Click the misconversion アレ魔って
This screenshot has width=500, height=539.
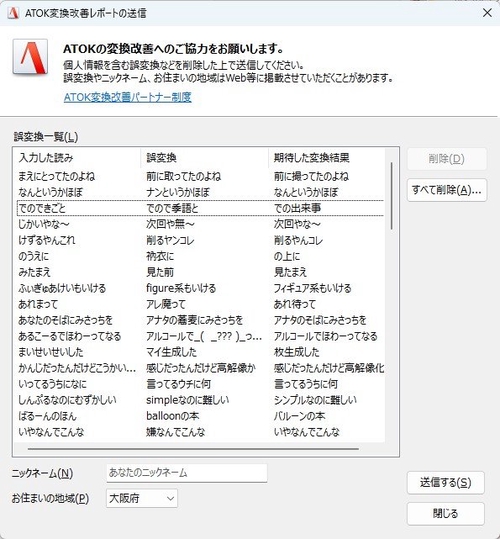coord(166,304)
